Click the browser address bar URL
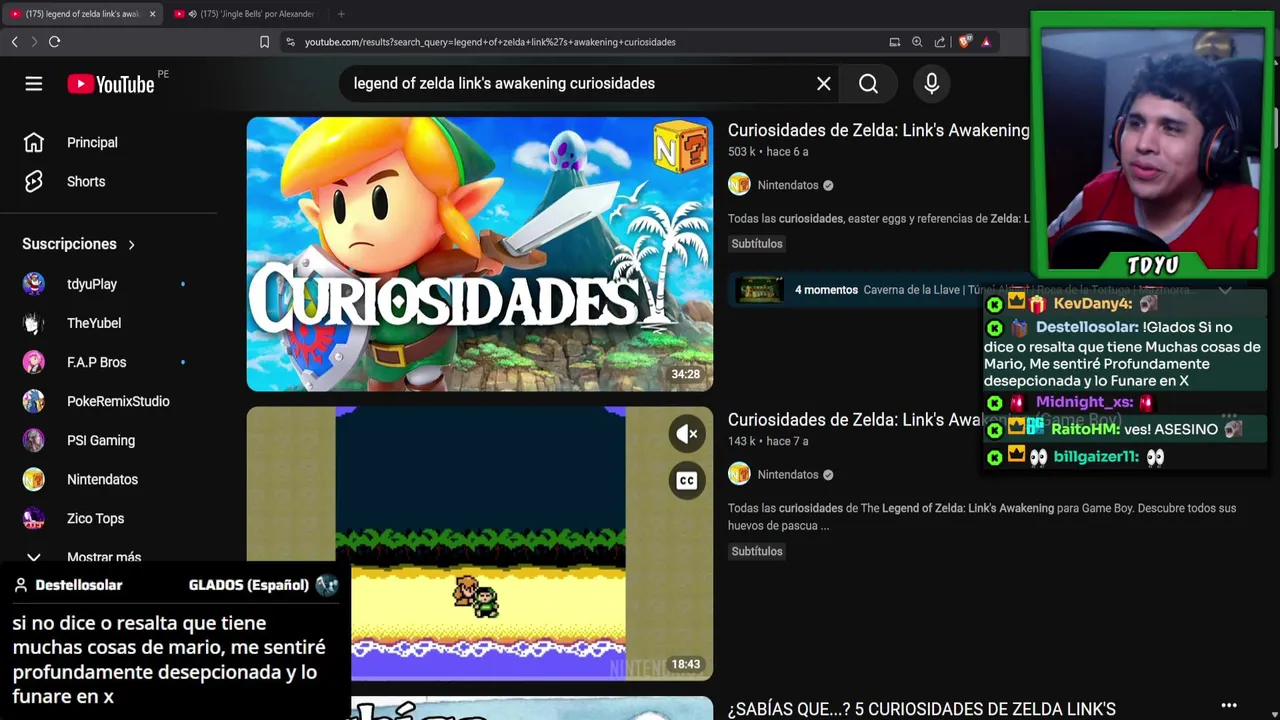Image resolution: width=1280 pixels, height=720 pixels. [490, 42]
